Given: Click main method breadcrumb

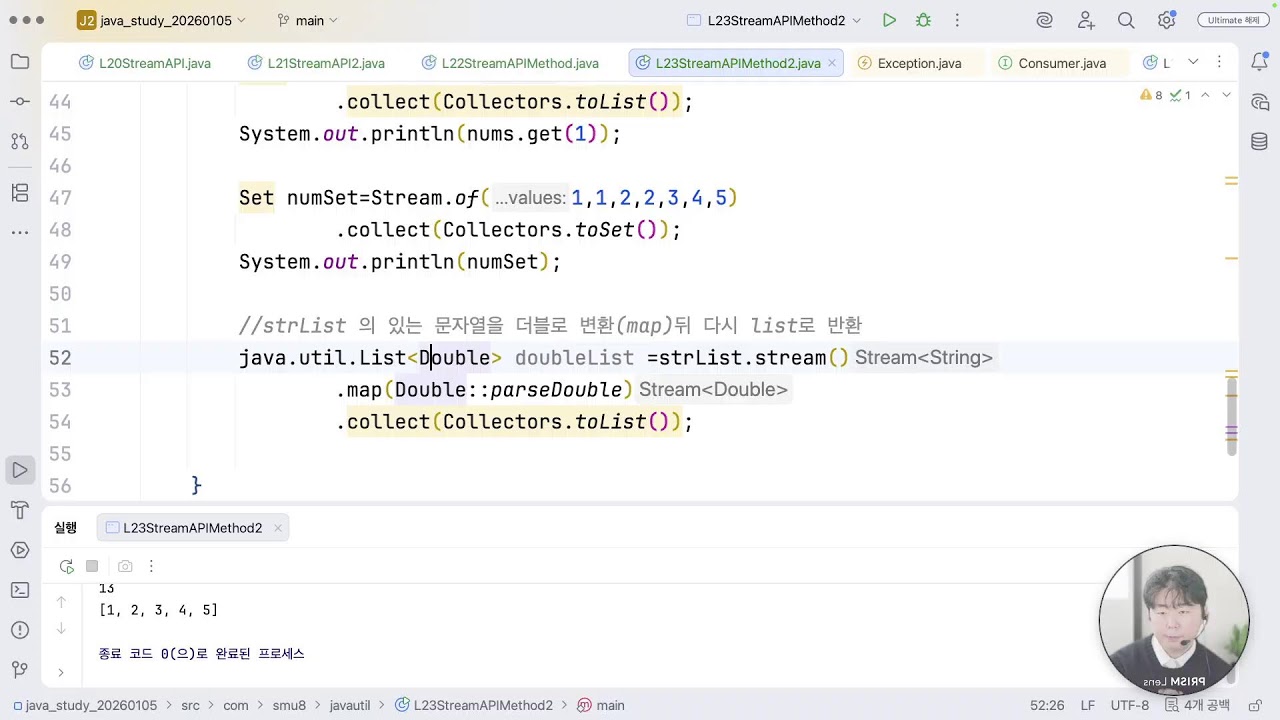Looking at the screenshot, I should 601,705.
